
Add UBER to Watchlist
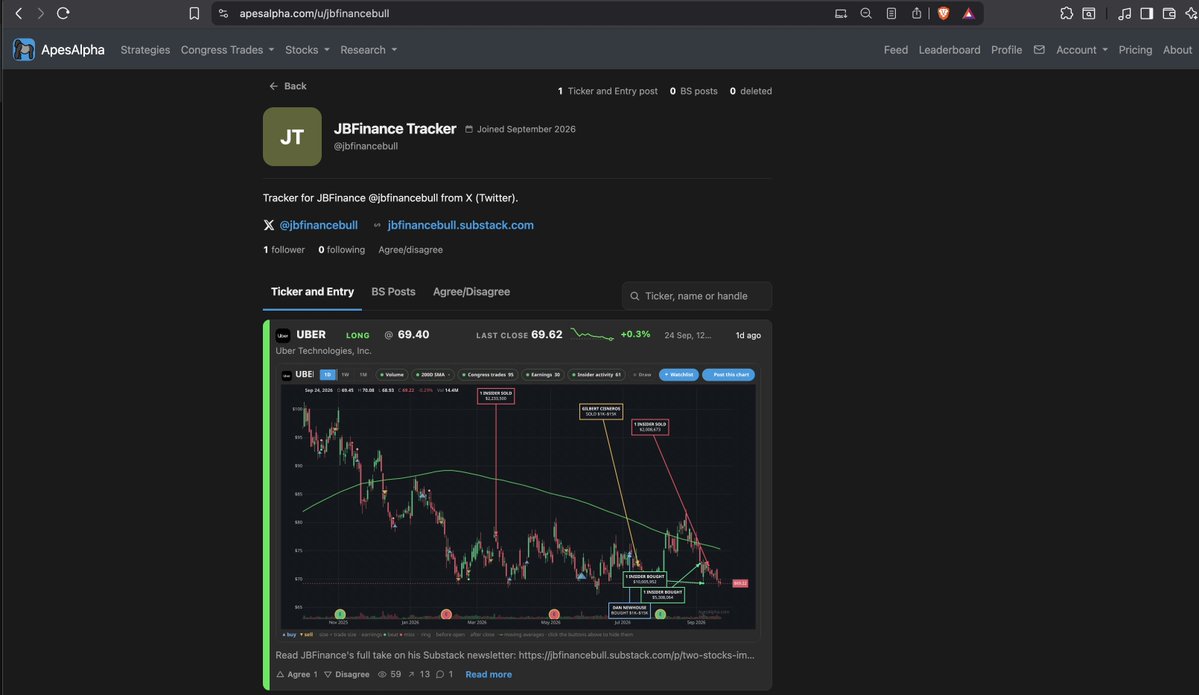pyautogui.click(x=678, y=375)
